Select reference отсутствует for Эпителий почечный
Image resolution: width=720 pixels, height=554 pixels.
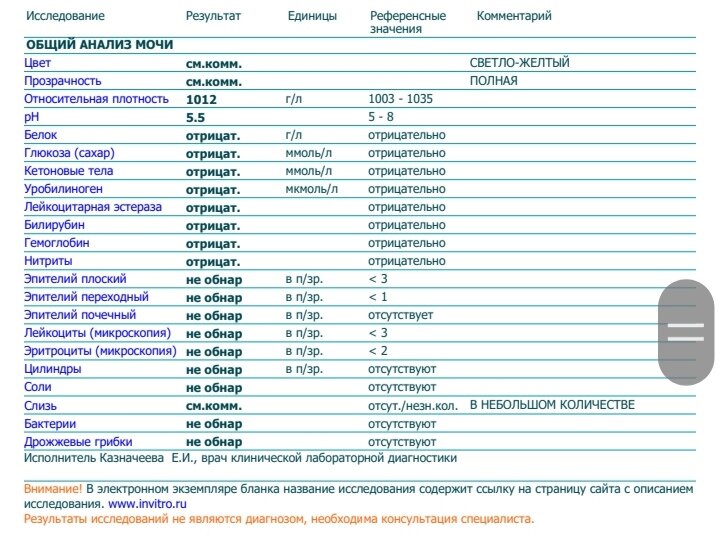click(400, 315)
